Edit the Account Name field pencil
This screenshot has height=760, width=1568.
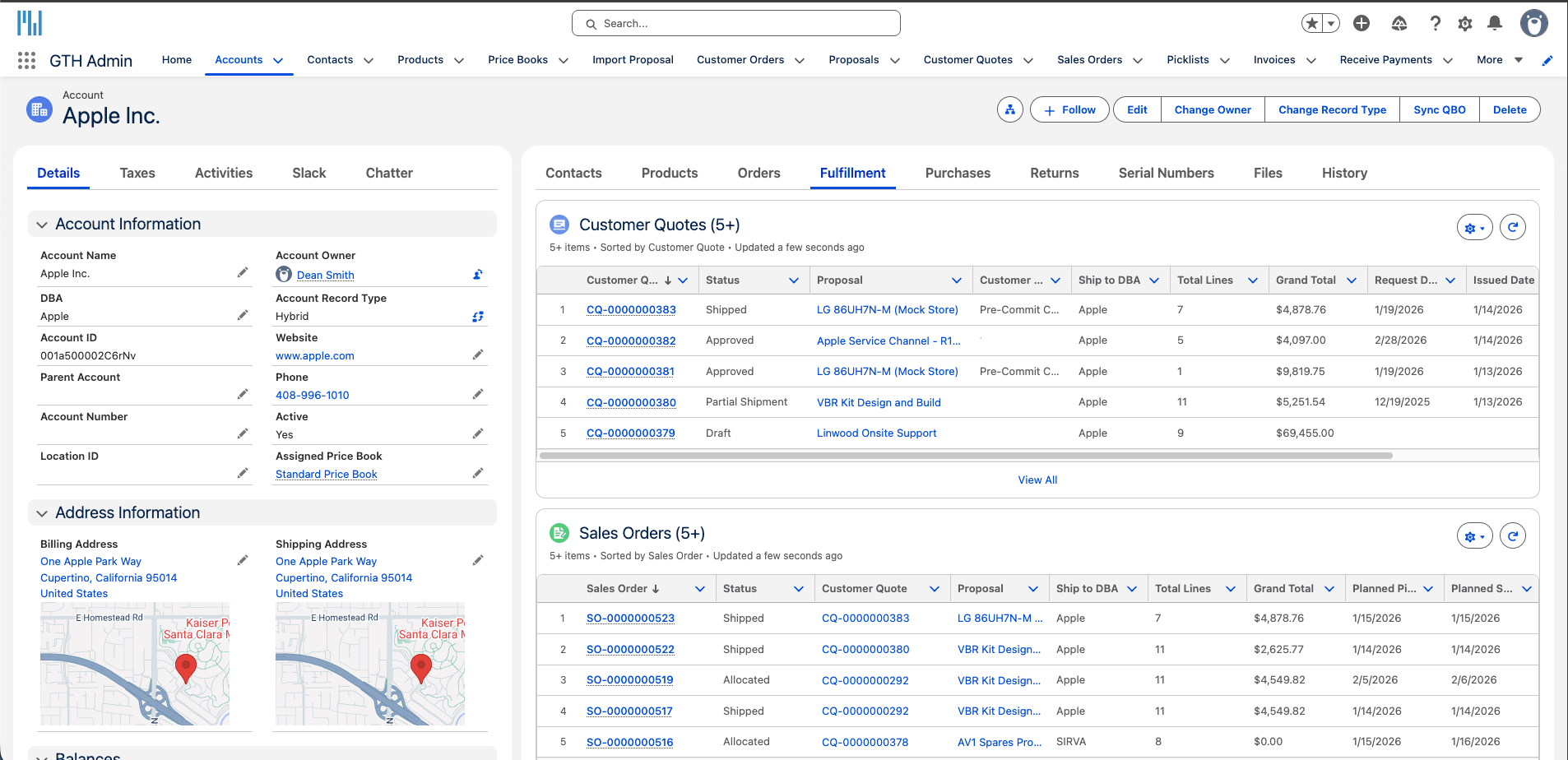(243, 272)
